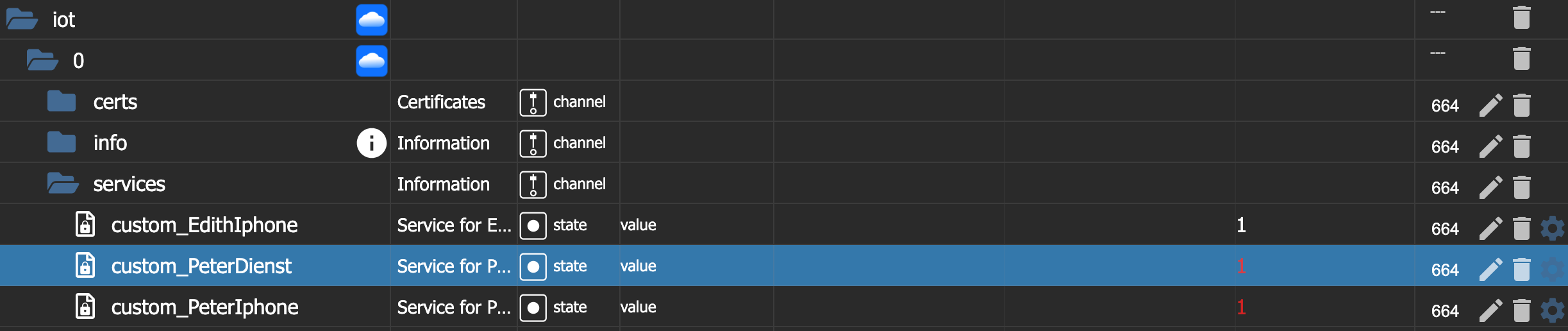This screenshot has height=331, width=1568.
Task: Collapse the 0 instance folder
Action: click(42, 61)
